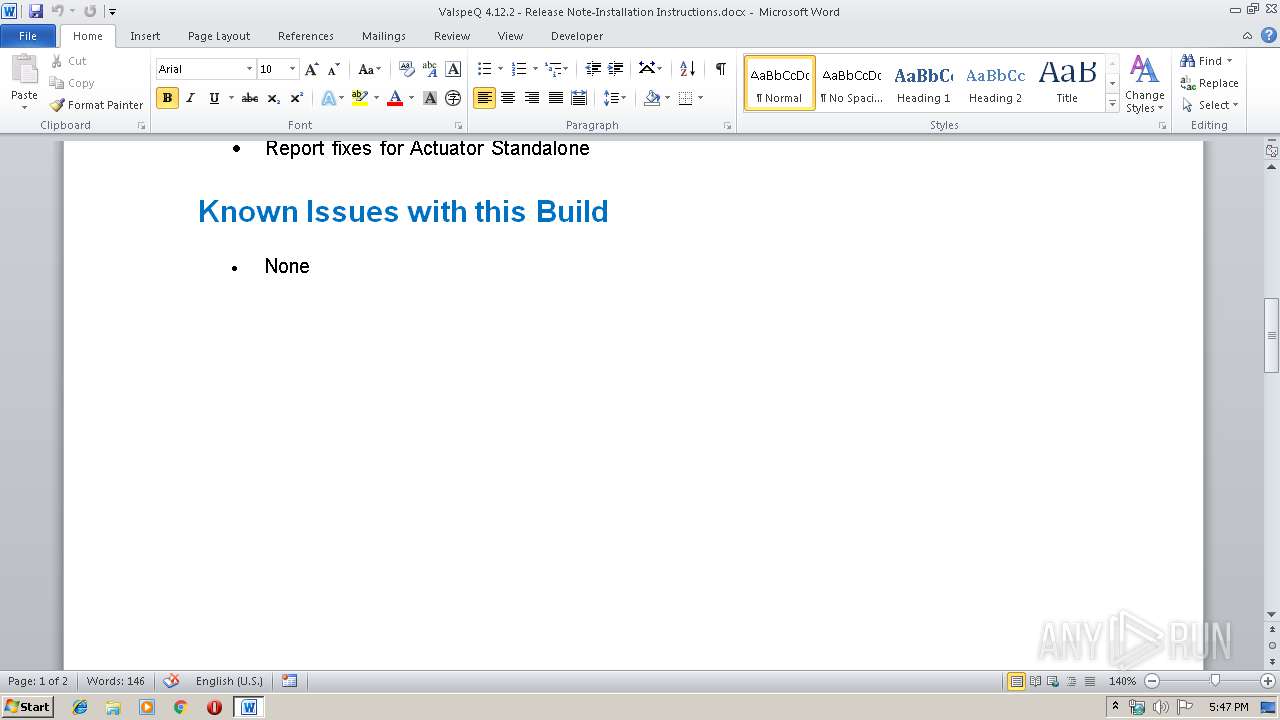Toggle Align Text Left
The height and width of the screenshot is (720, 1280).
coord(484,98)
